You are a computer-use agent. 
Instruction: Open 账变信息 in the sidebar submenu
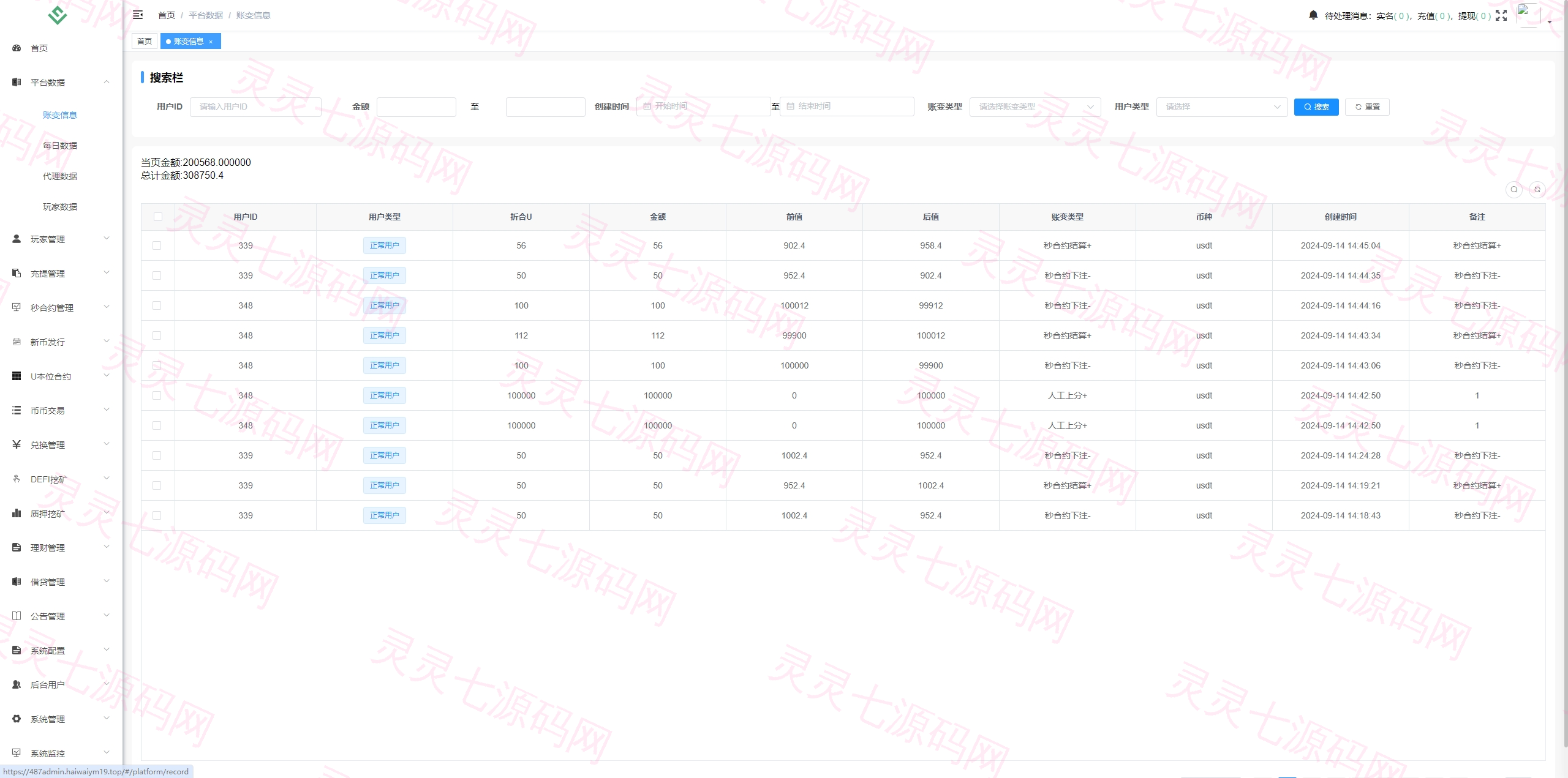click(60, 115)
